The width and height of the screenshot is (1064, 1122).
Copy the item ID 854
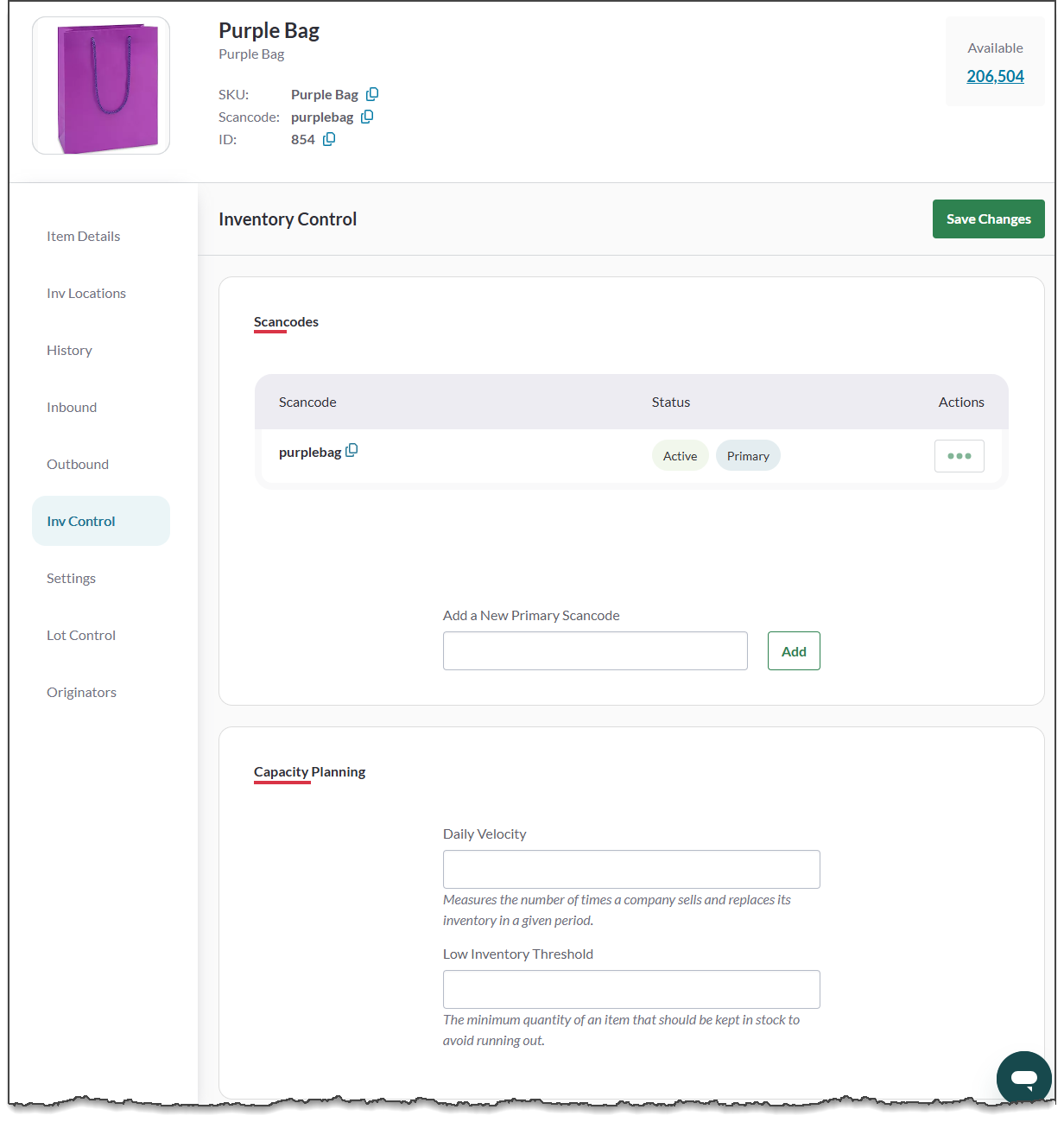329,139
